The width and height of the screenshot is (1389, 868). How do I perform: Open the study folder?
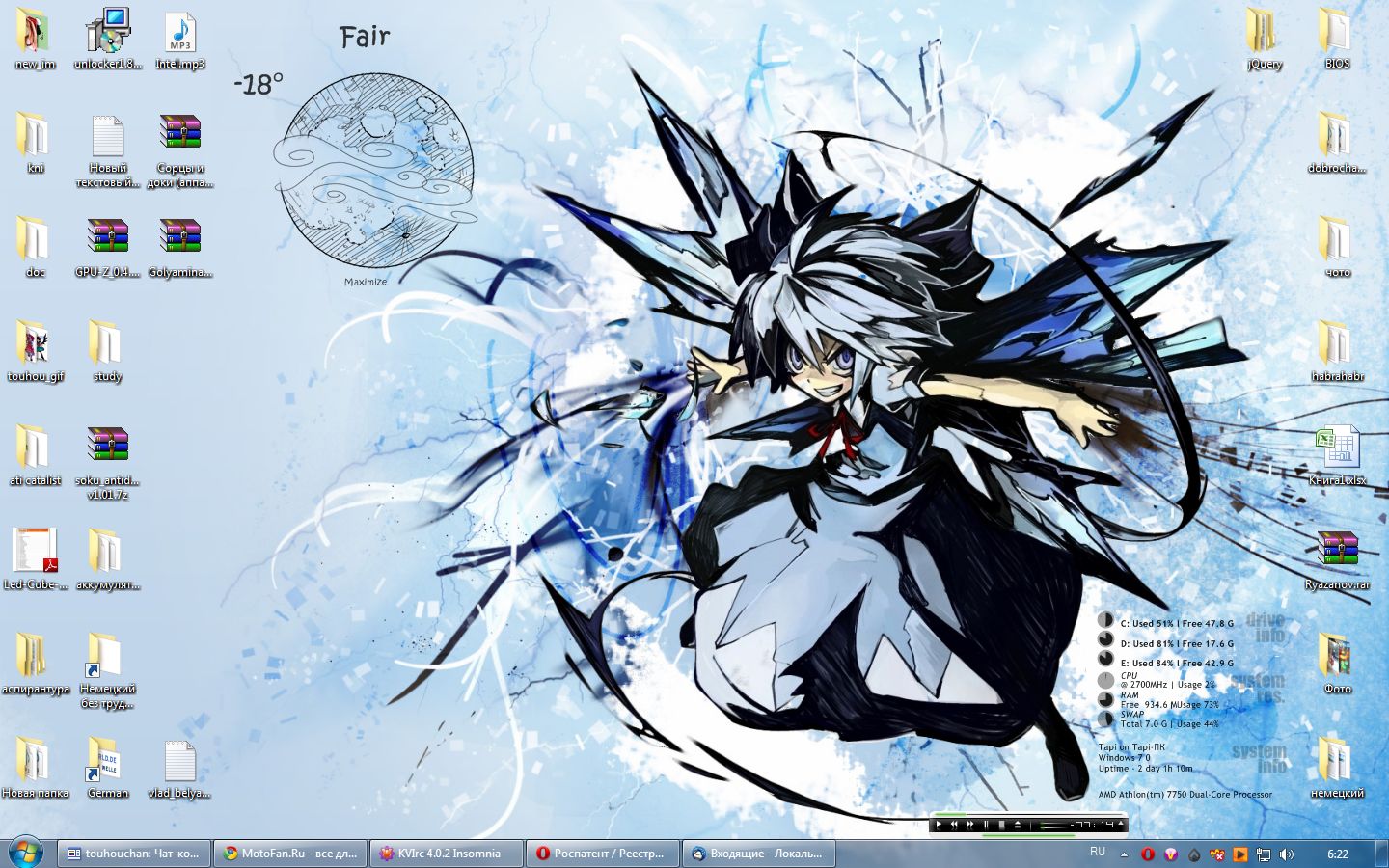pyautogui.click(x=108, y=351)
